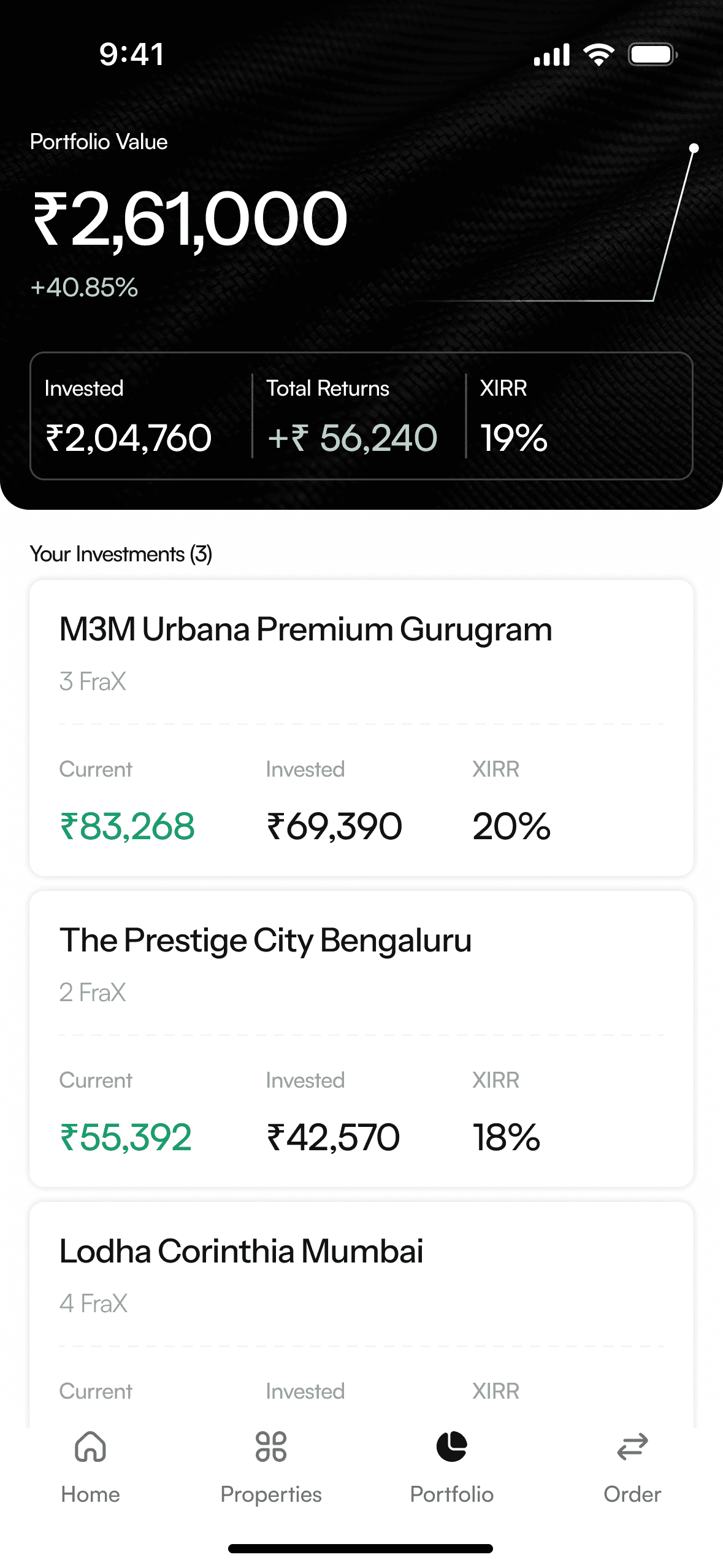The image size is (723, 1568).
Task: Tap the Your Investments (3) heading
Action: tap(121, 554)
